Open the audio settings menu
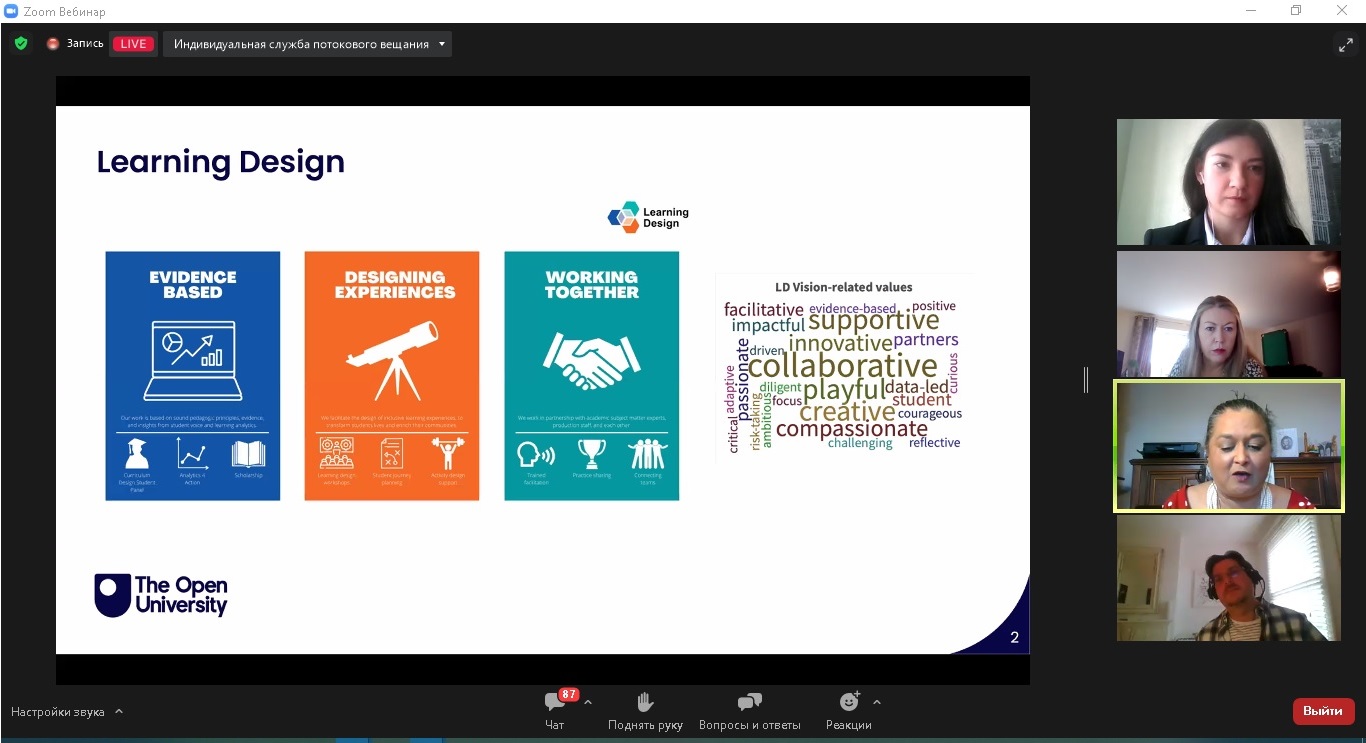This screenshot has width=1366, height=743. (58, 712)
